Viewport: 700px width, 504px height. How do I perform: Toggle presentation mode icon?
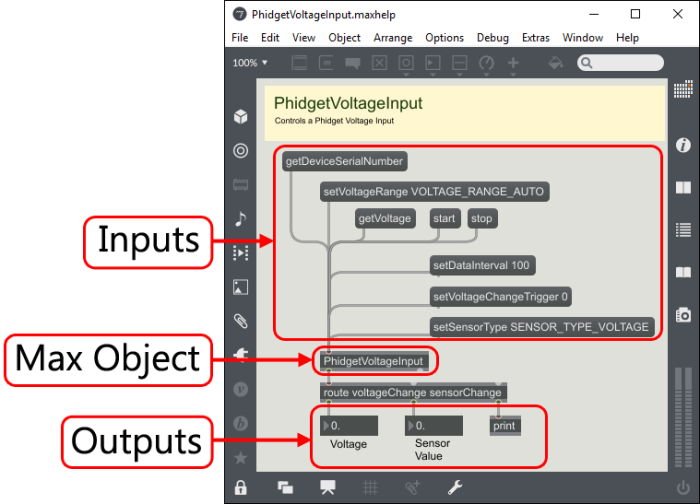(x=328, y=487)
